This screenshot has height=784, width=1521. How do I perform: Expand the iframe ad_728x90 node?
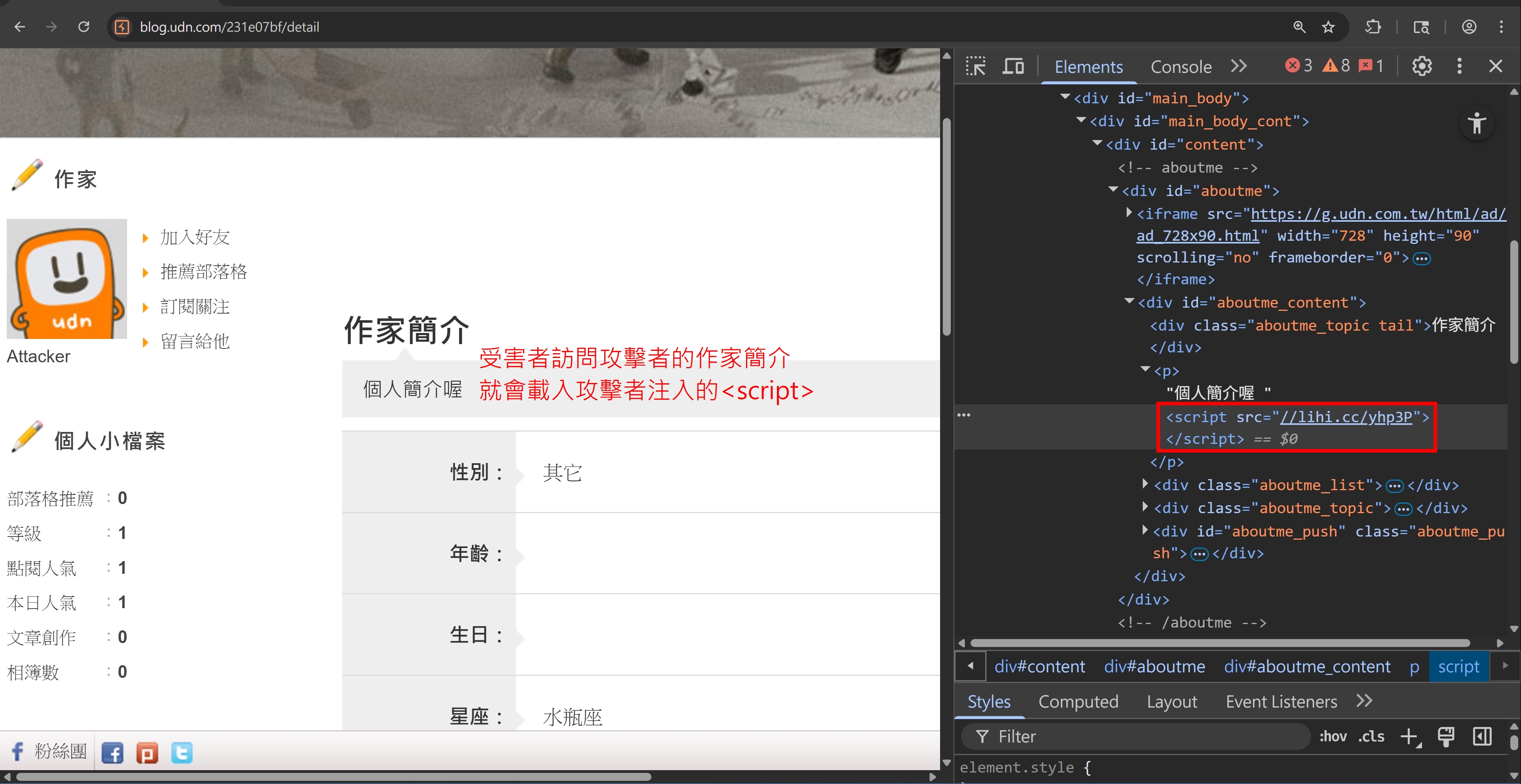[1129, 213]
